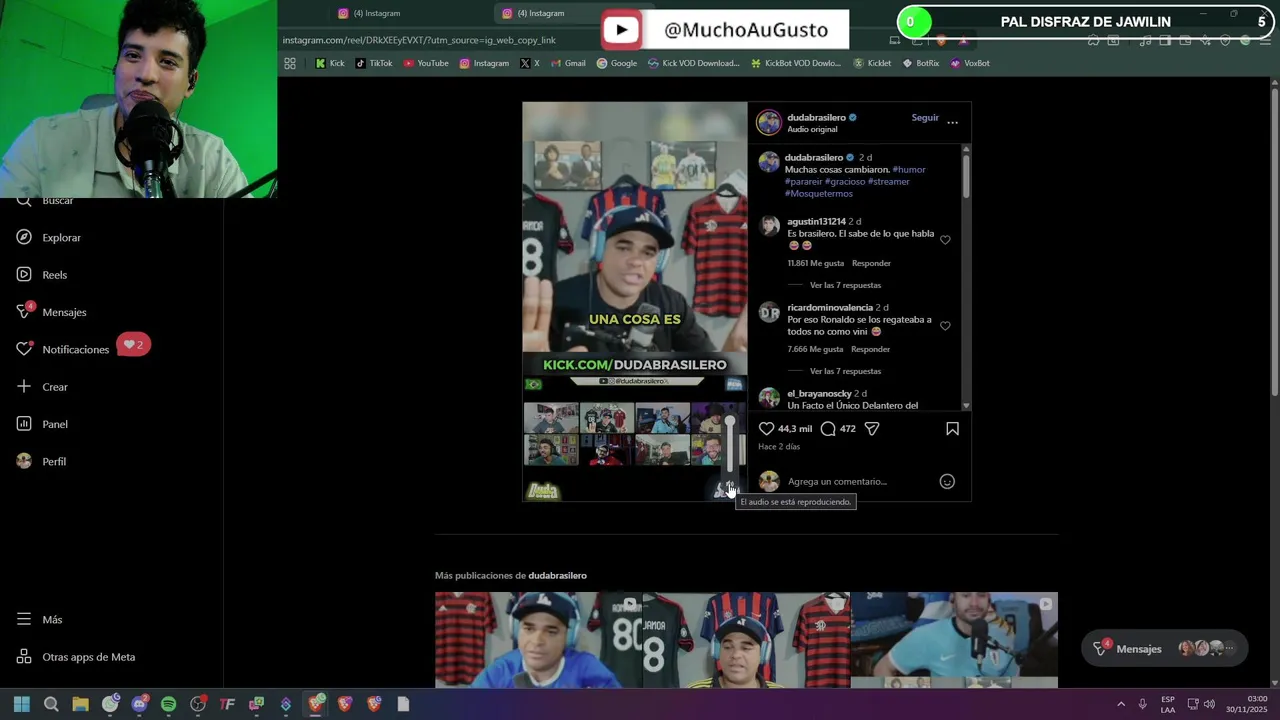Show hidden system tray icons

[x=1120, y=705]
